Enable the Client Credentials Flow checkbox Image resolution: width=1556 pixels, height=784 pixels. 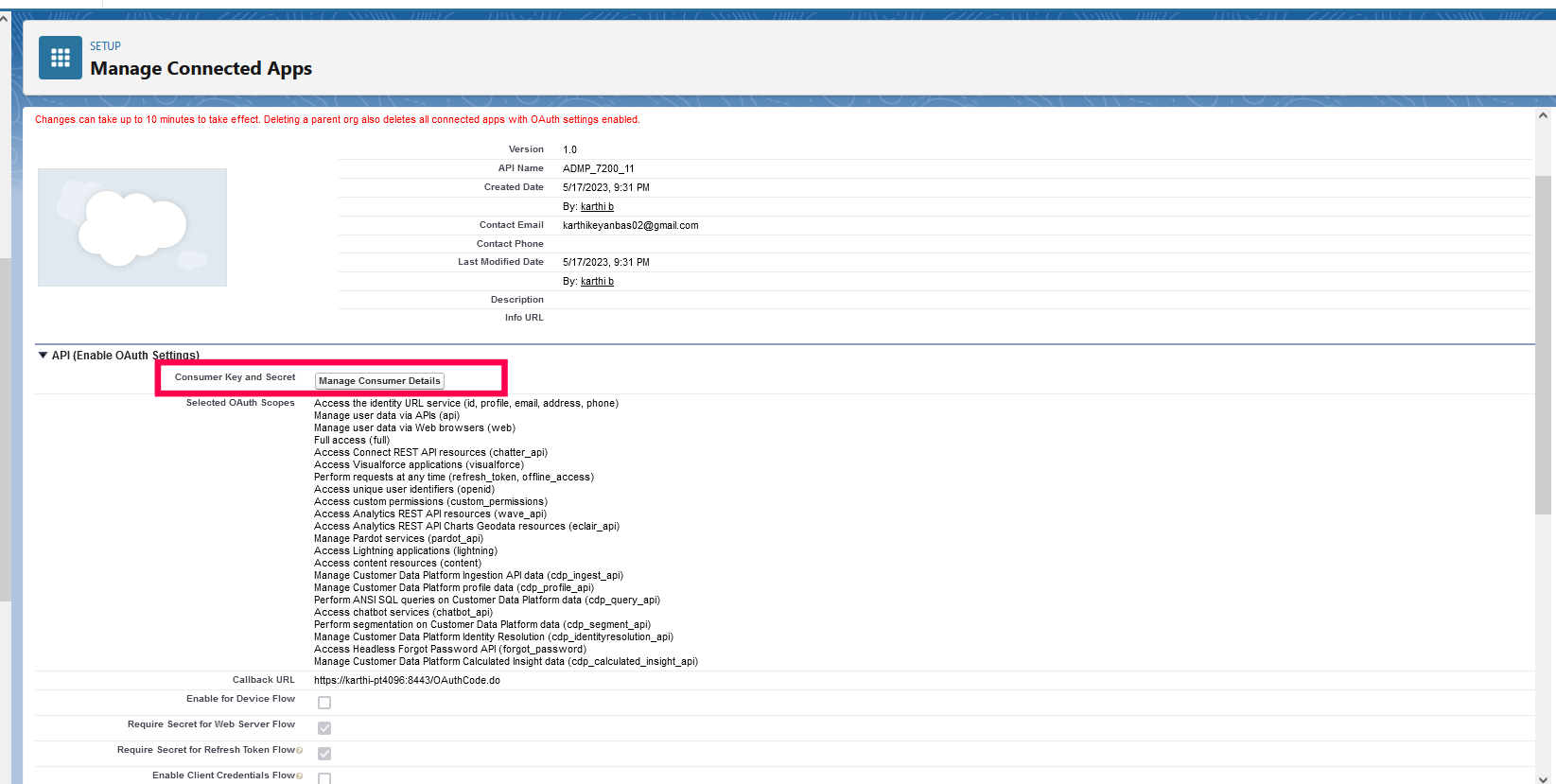(324, 778)
